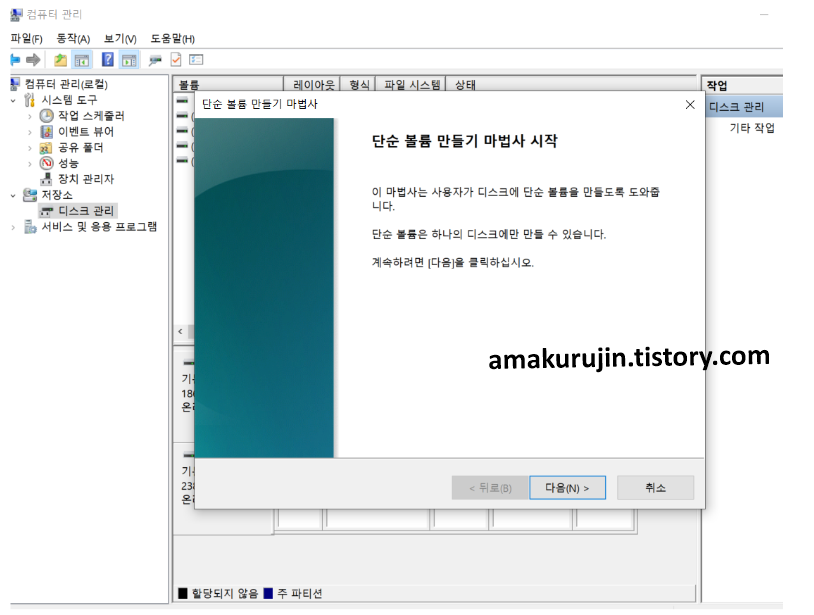The width and height of the screenshot is (814, 615).
Task: Click the Forward arrow toolbar icon
Action: [x=33, y=60]
